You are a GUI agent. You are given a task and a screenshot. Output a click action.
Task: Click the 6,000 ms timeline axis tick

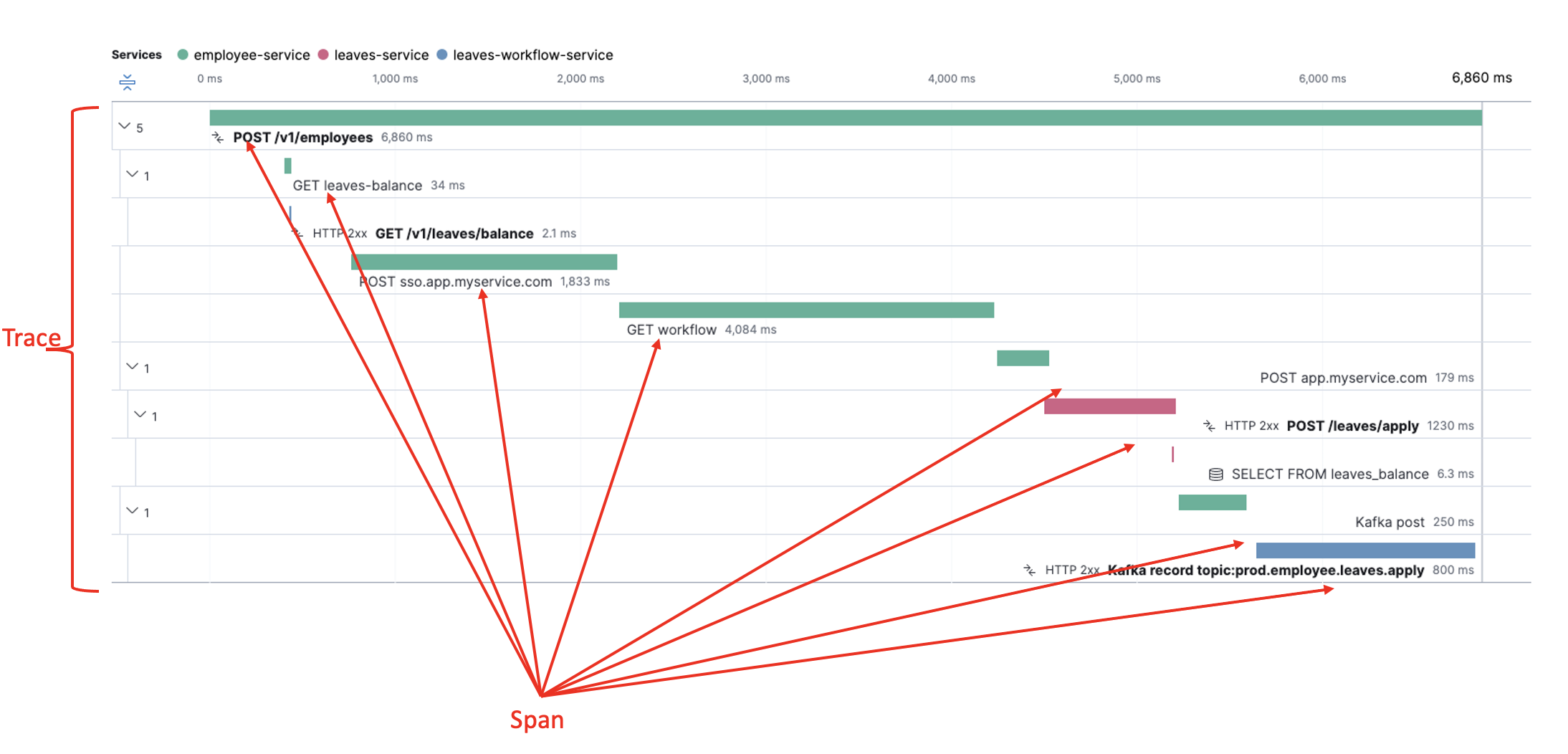click(1322, 79)
